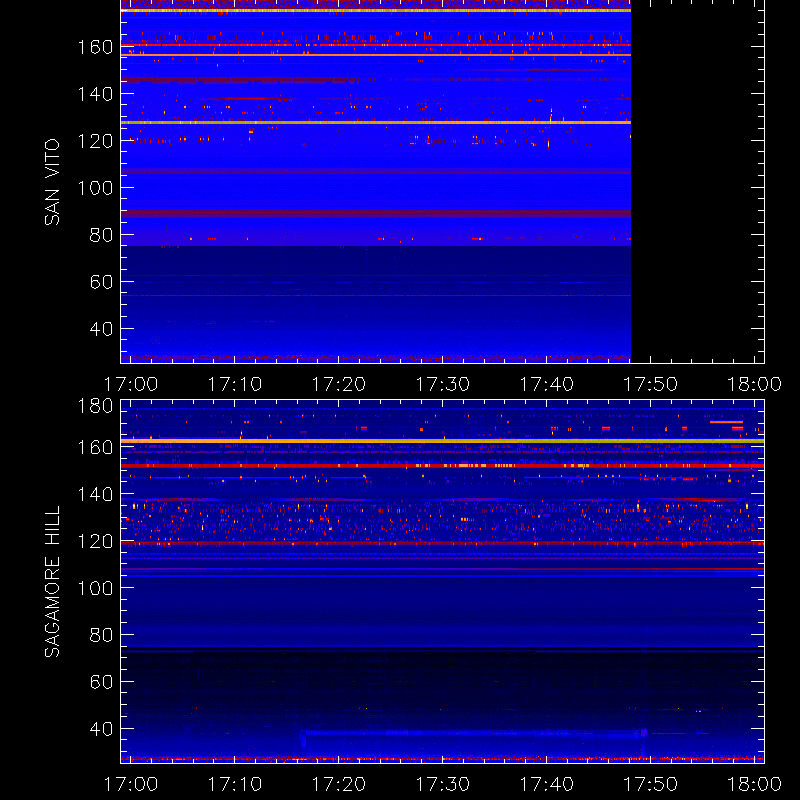The image size is (800, 800).
Task: Pick the 40 tick label on Sagamore Hill axis
Action: 101,729
